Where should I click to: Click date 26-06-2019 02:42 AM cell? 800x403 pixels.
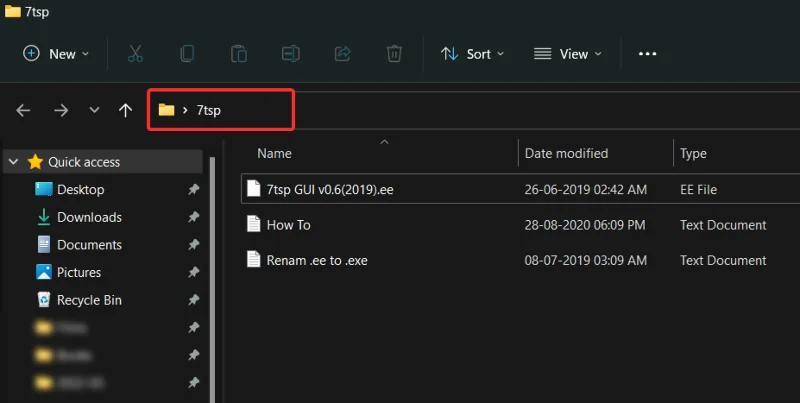coord(586,190)
